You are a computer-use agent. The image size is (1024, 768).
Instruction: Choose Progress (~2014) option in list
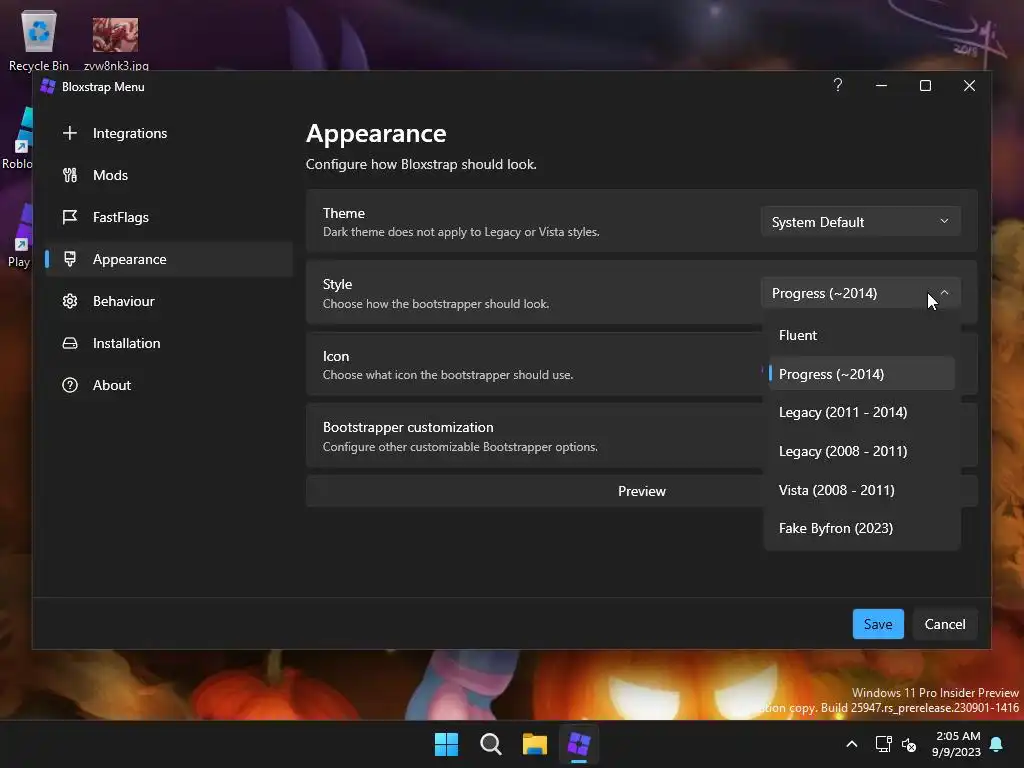pos(861,374)
